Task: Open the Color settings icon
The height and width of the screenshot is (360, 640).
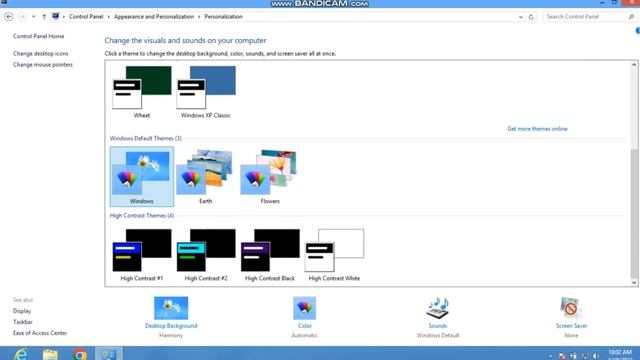Action: (304, 308)
